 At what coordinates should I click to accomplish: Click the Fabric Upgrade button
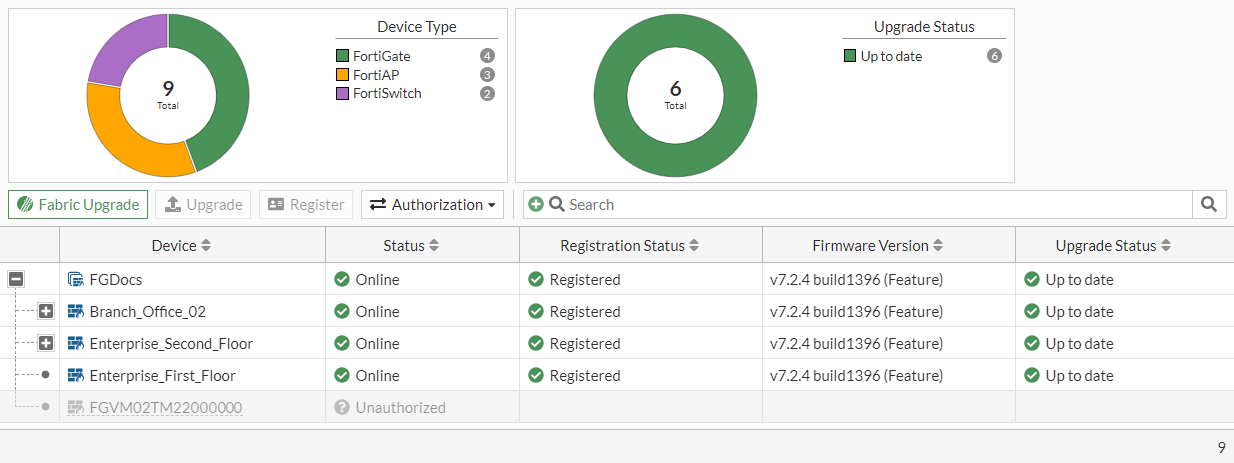pyautogui.click(x=78, y=205)
